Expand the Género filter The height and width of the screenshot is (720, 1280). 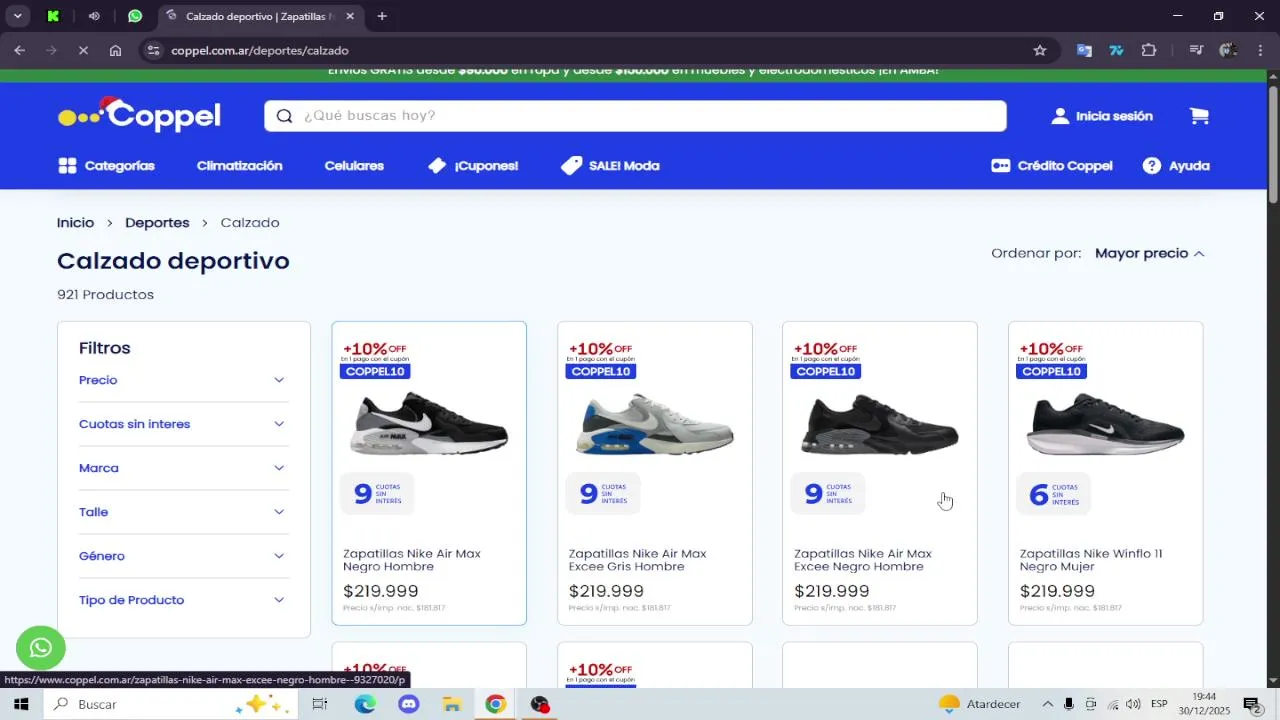pyautogui.click(x=184, y=556)
